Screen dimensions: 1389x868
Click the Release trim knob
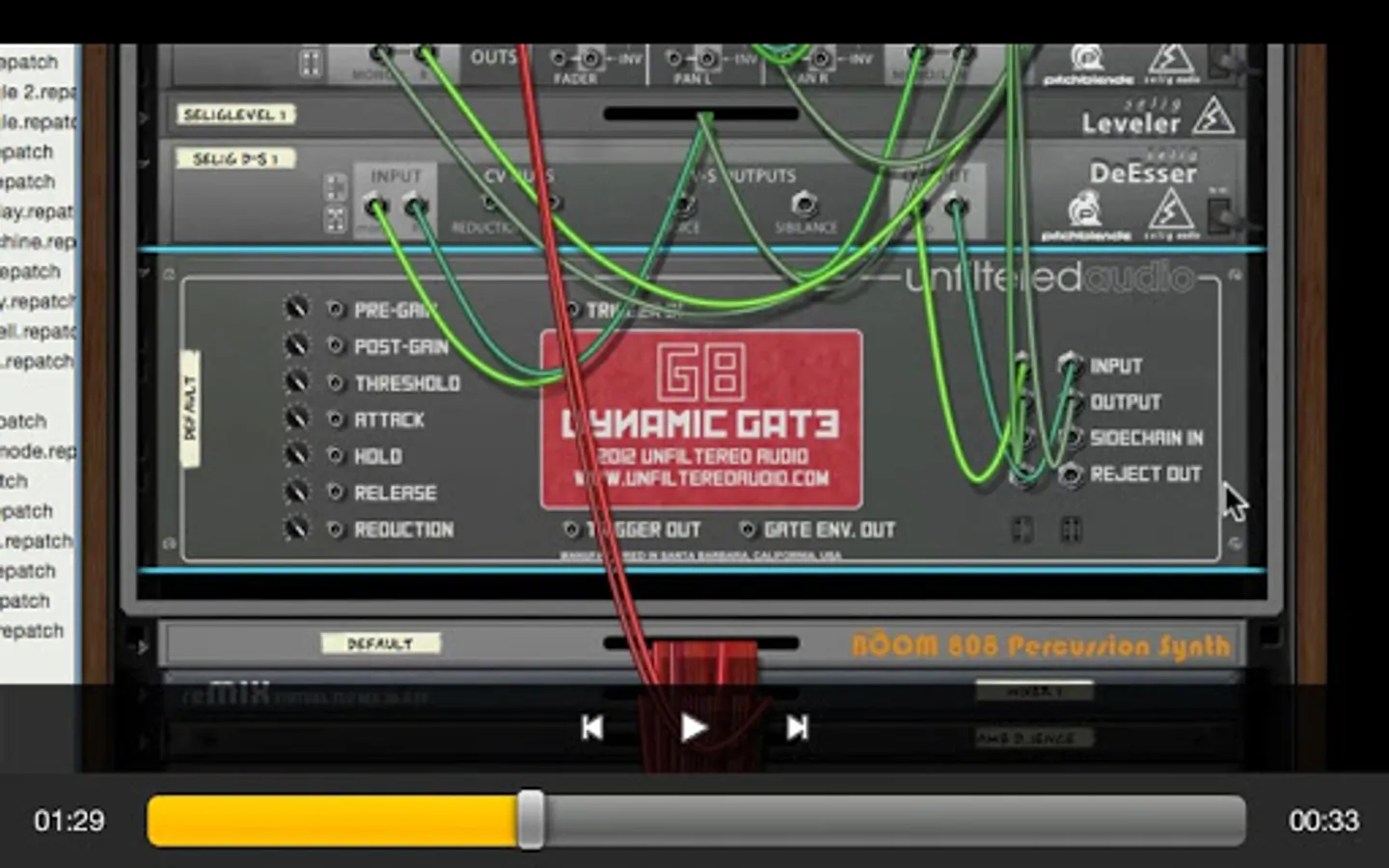(296, 492)
